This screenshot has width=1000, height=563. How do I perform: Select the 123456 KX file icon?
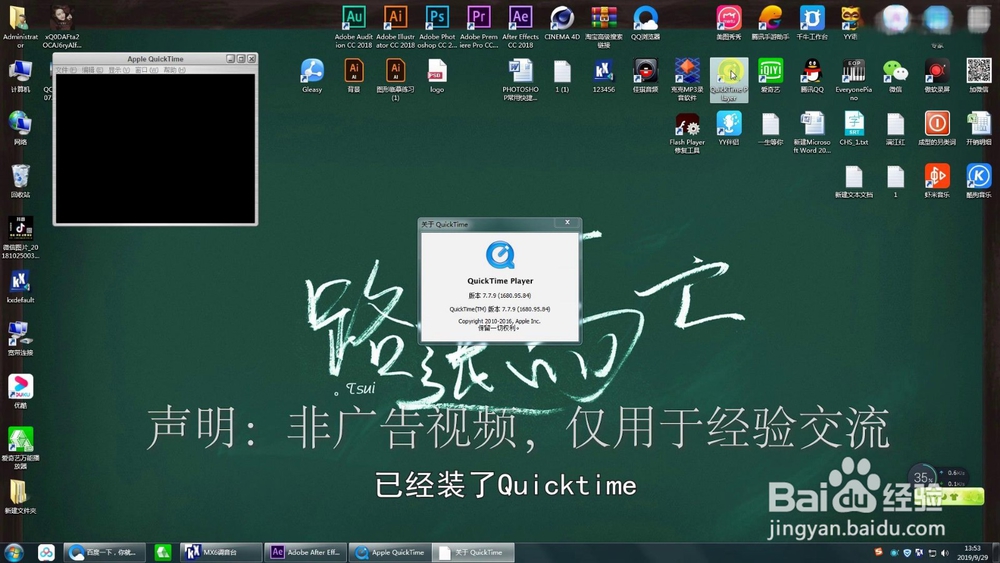pyautogui.click(x=603, y=76)
